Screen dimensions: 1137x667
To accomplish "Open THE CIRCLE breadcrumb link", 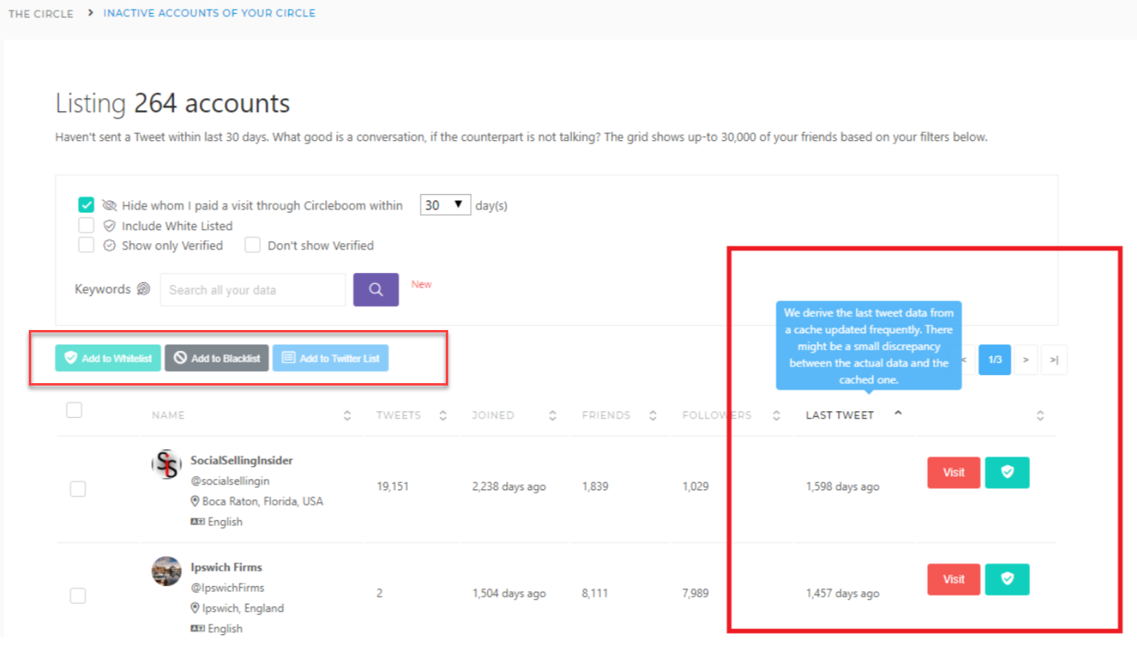I will point(40,13).
